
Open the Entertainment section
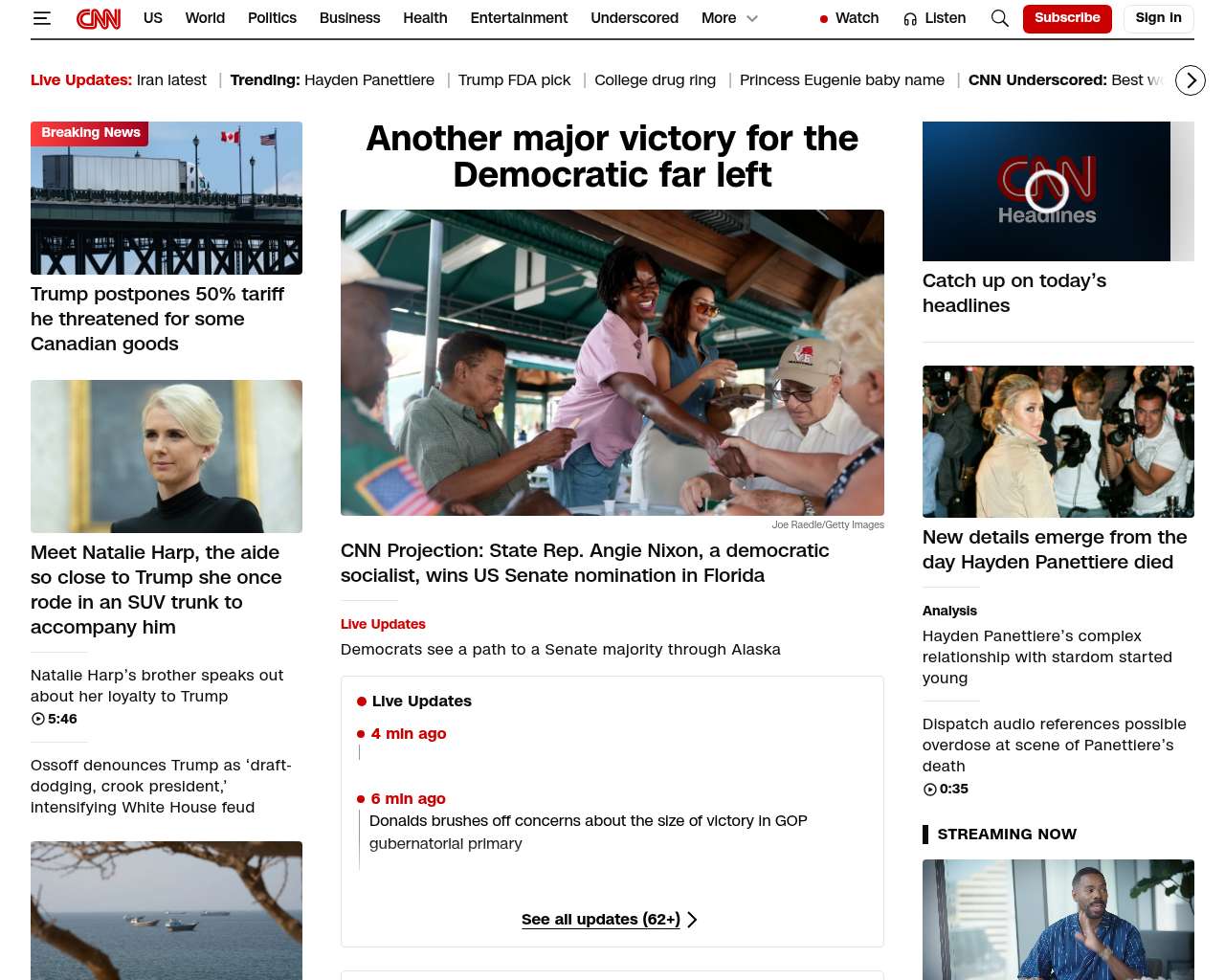pyautogui.click(x=519, y=18)
